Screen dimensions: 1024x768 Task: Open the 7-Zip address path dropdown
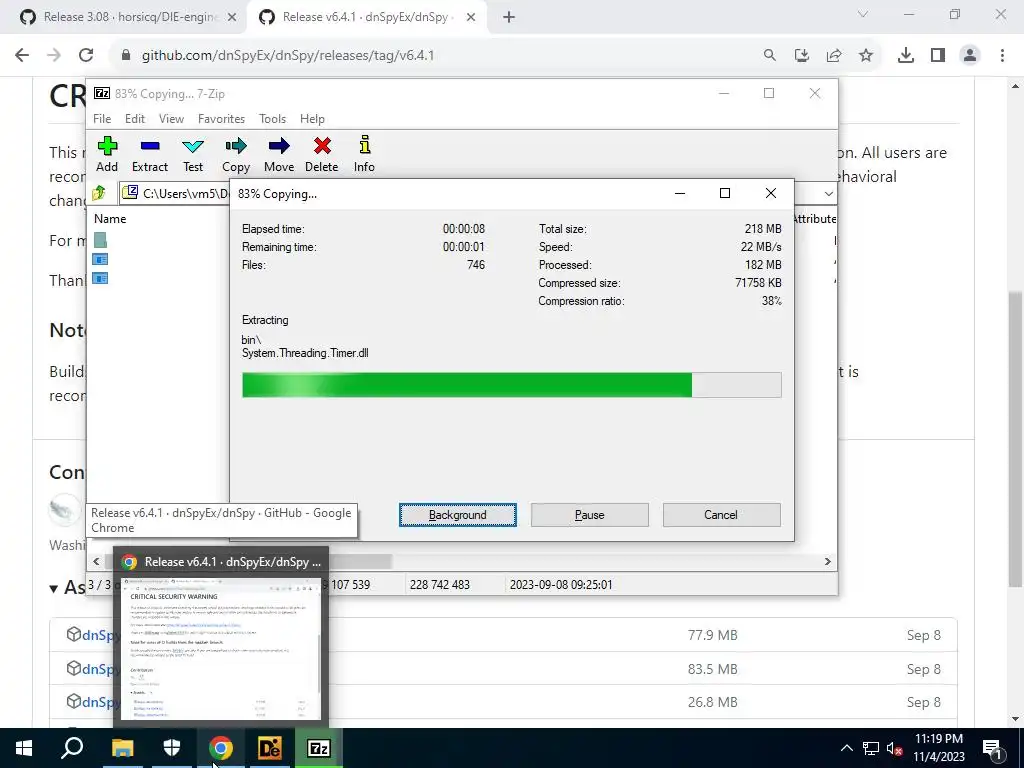(x=828, y=193)
